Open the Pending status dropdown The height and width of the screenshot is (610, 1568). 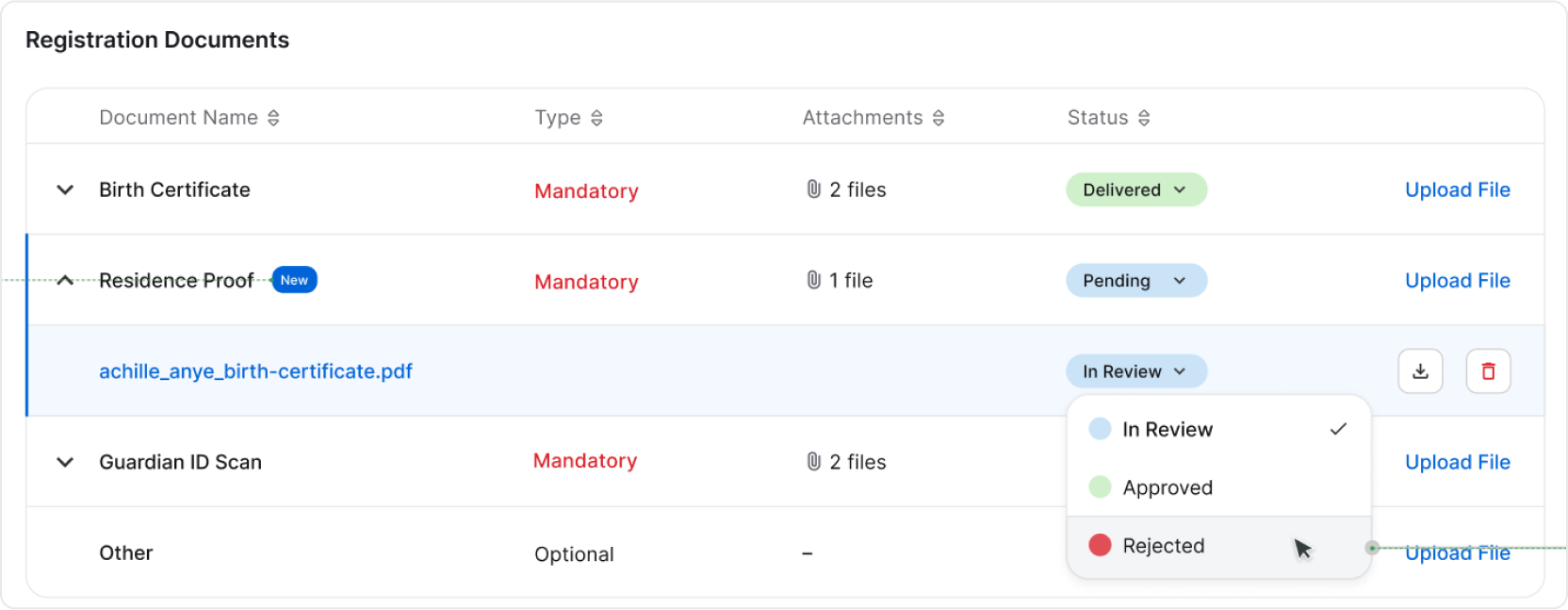1135,281
